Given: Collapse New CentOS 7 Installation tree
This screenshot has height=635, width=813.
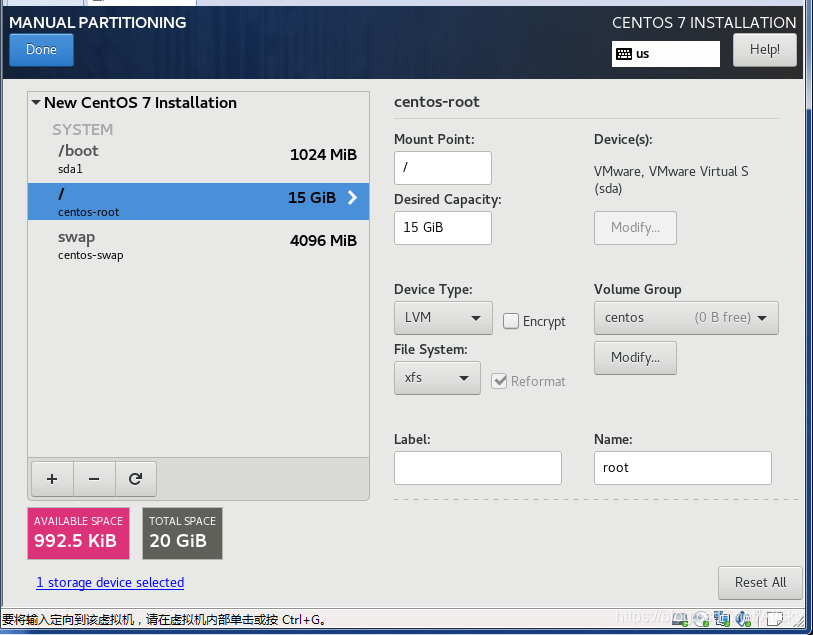Looking at the screenshot, I should pos(36,102).
